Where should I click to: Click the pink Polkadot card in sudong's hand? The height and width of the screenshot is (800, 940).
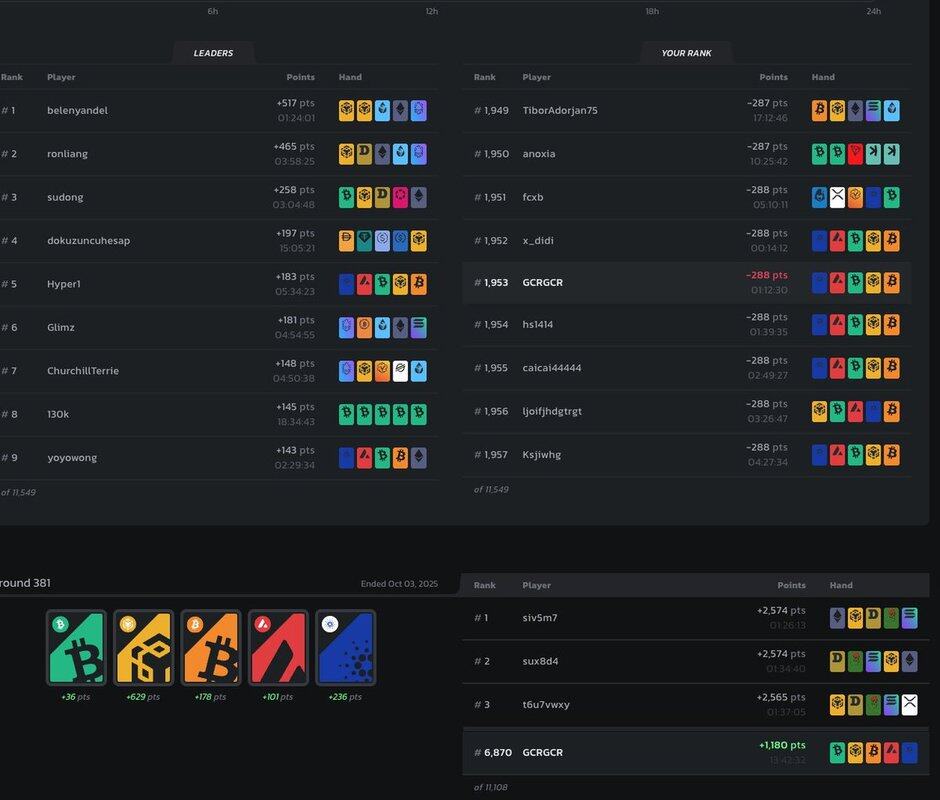(400, 197)
